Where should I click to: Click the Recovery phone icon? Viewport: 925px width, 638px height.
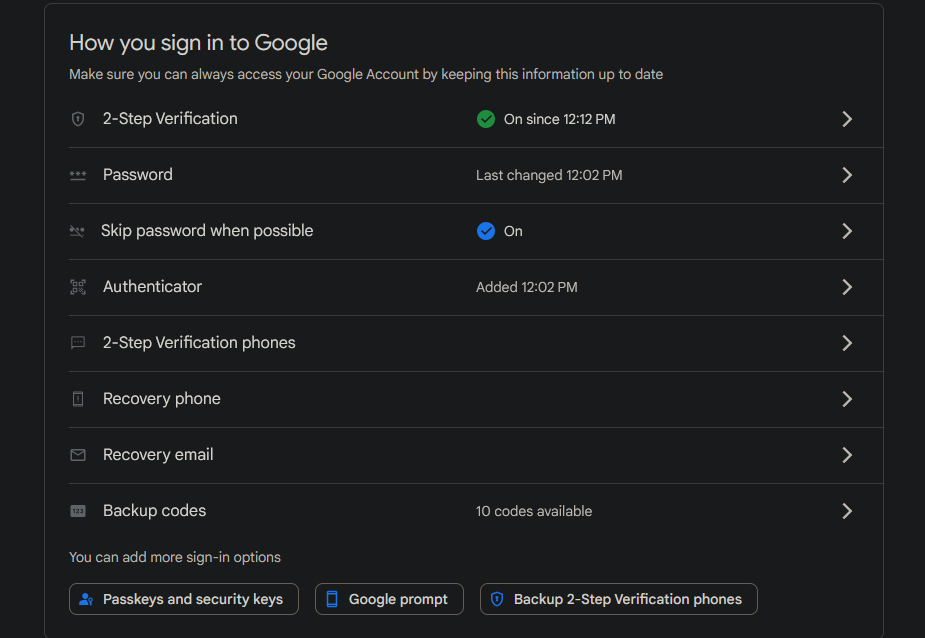(x=78, y=399)
